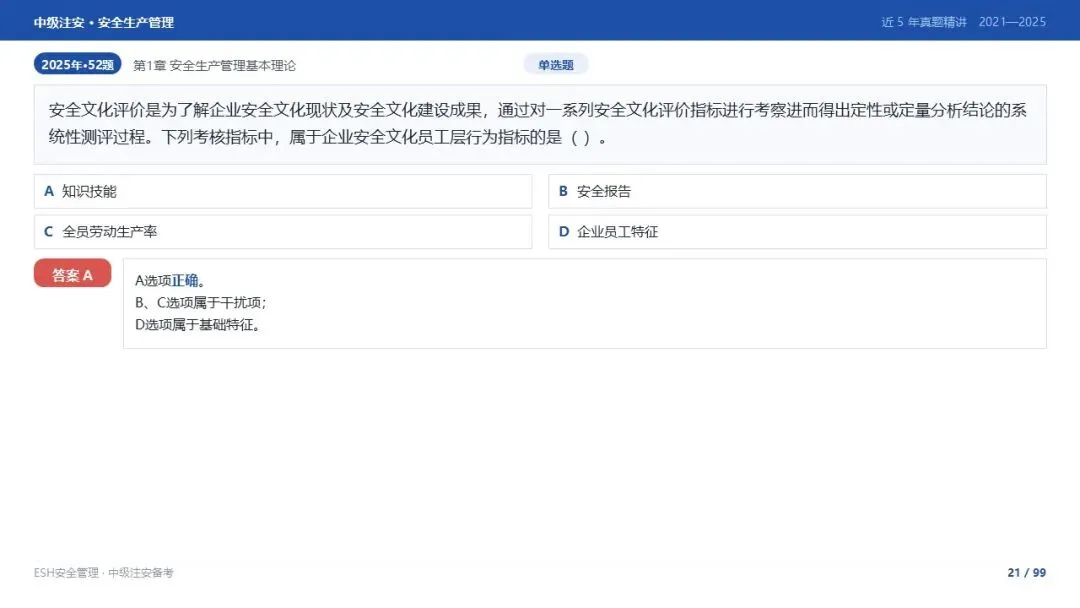
Task: Click the 2025年·52题 badge
Action: click(77, 64)
